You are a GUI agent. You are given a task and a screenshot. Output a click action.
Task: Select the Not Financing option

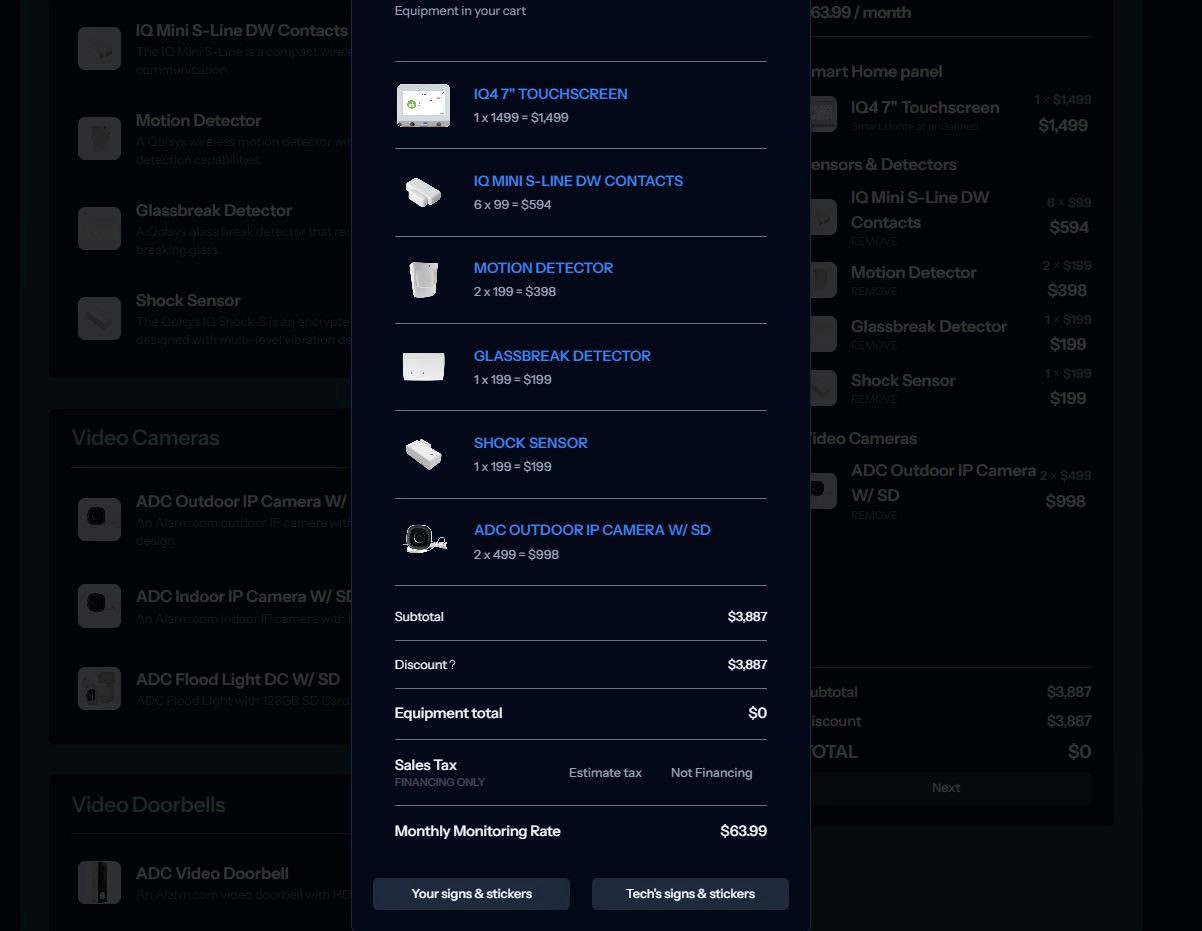coord(711,773)
